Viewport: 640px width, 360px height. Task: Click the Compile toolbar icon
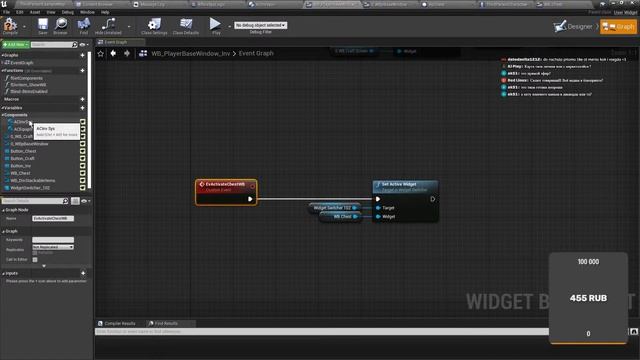coord(10,26)
